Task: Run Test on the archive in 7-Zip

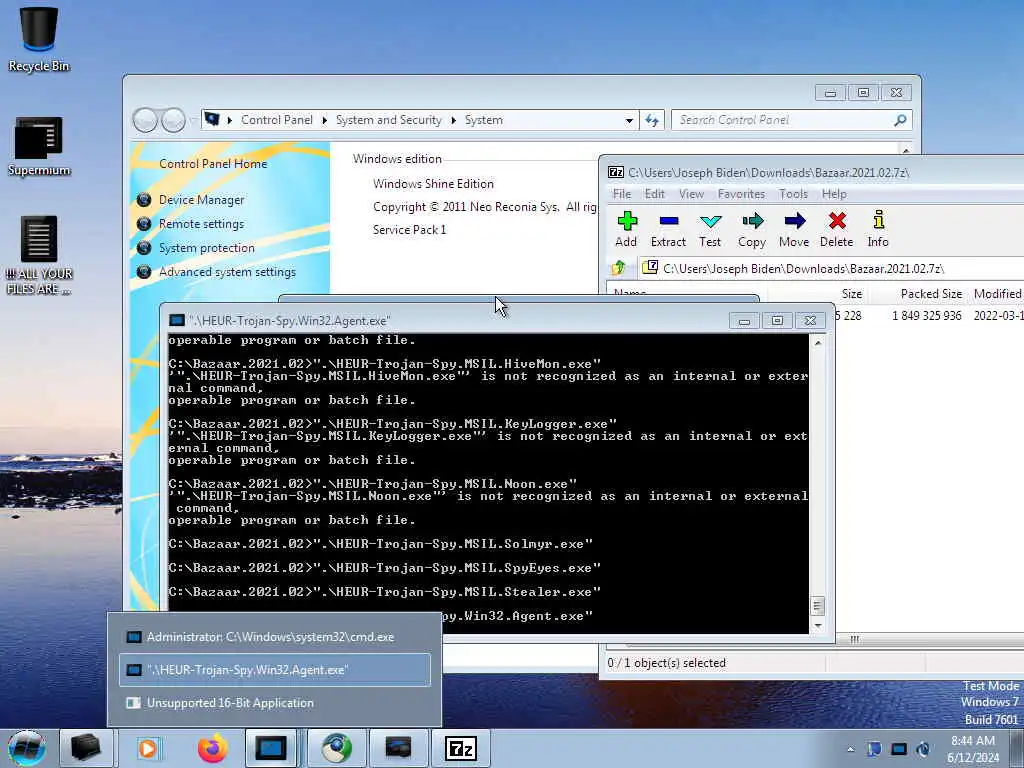Action: (710, 229)
